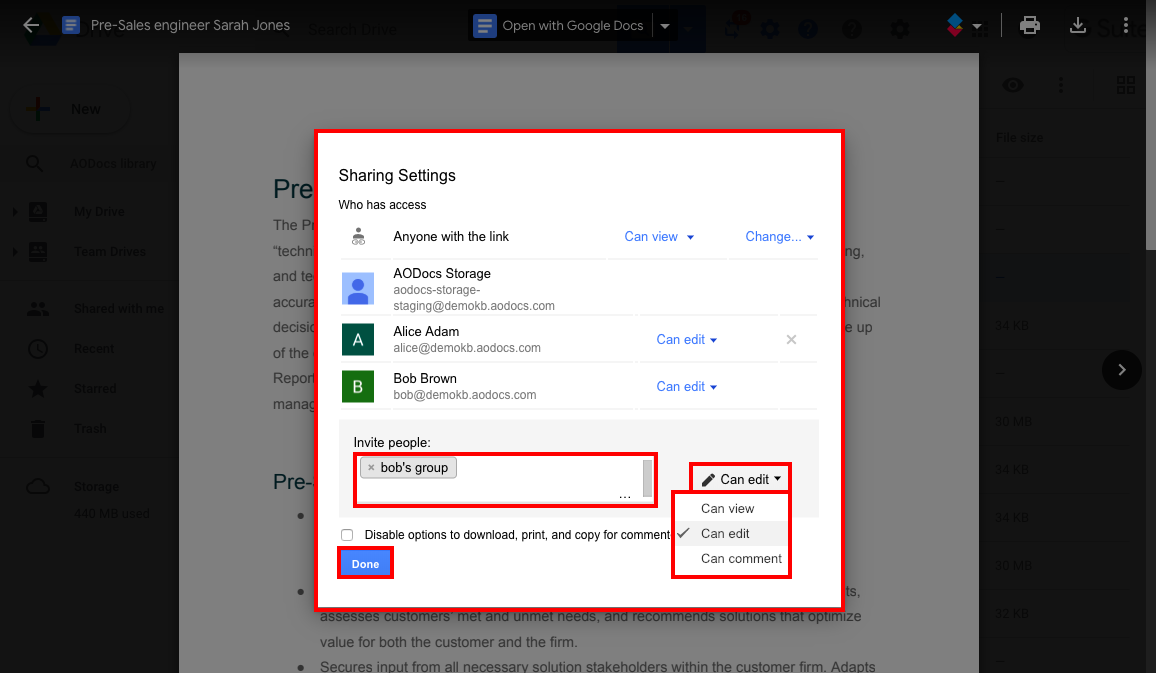This screenshot has height=673, width=1156.
Task: Expand the Open with dropdown arrow
Action: (x=665, y=26)
